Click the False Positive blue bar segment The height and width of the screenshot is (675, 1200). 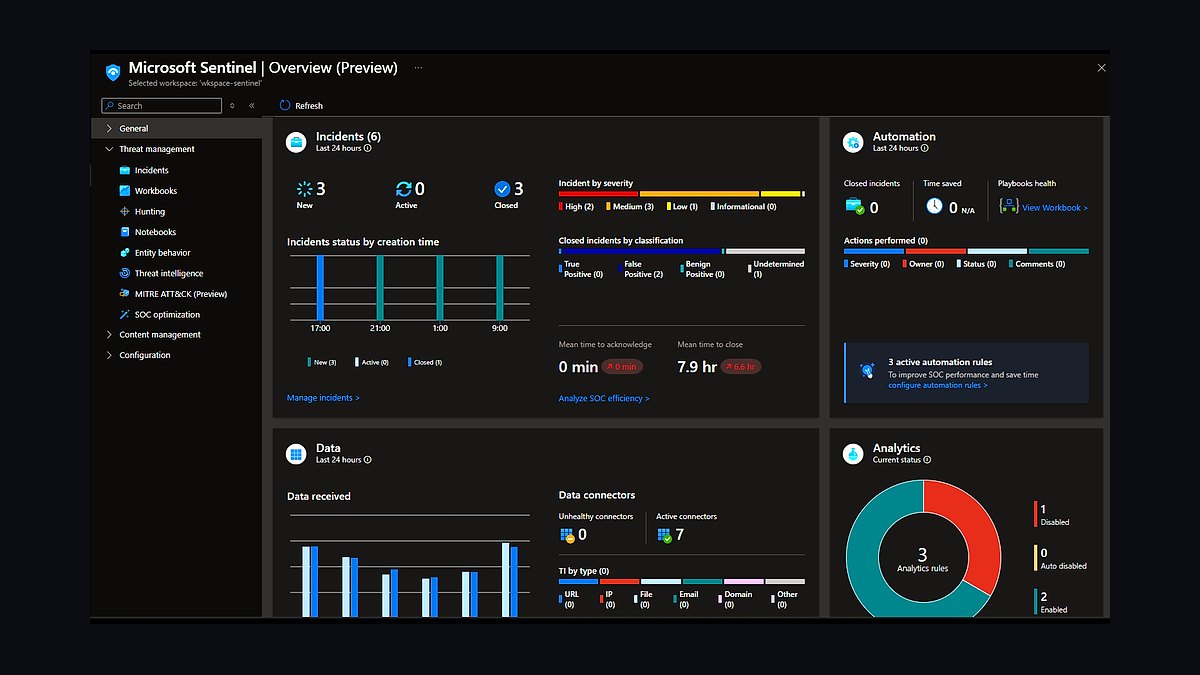(x=640, y=251)
